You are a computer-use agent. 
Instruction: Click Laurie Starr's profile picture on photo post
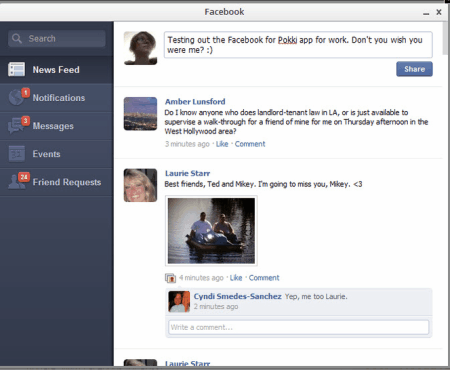(140, 185)
